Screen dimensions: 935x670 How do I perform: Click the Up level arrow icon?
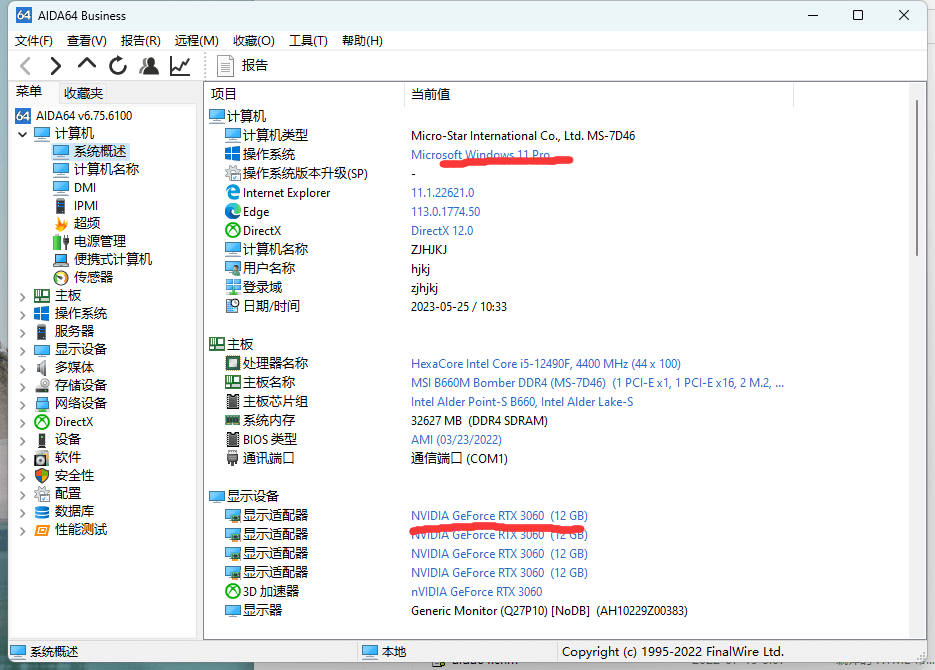[x=87, y=64]
